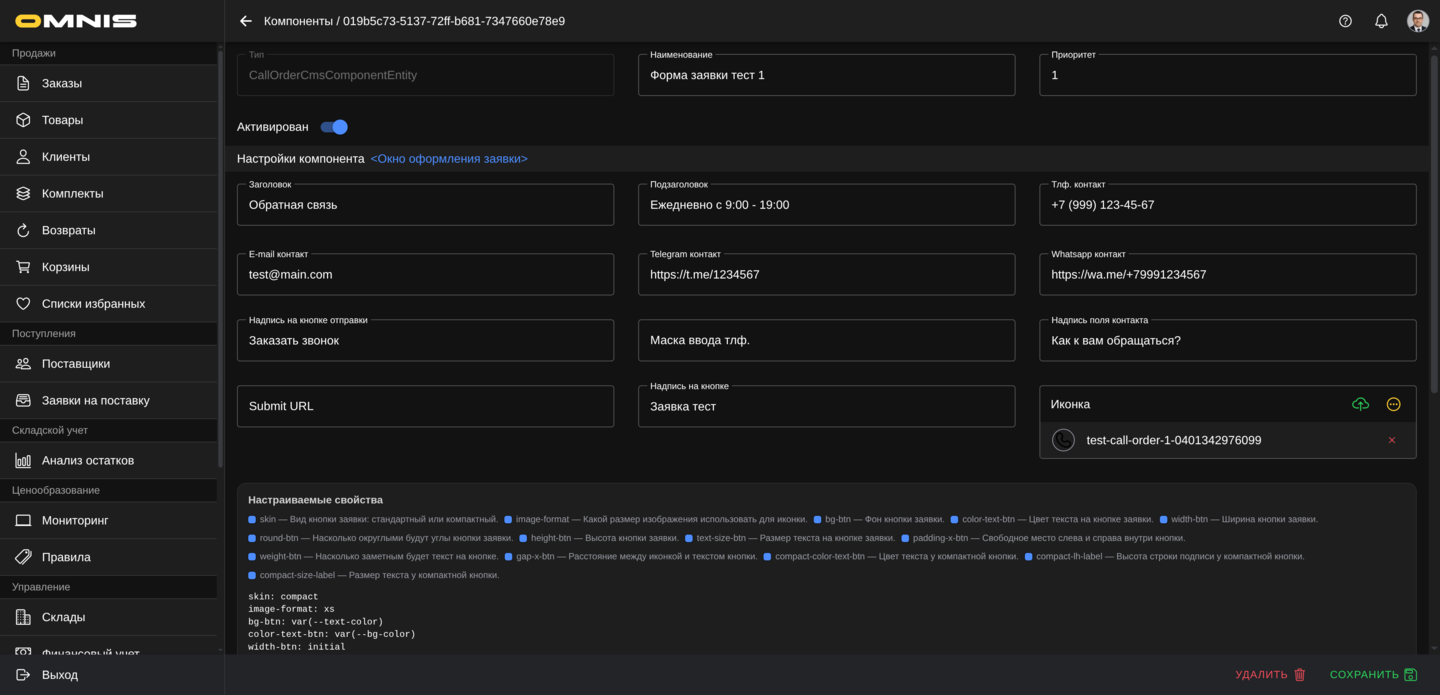Click the user profile avatar

1417,21
